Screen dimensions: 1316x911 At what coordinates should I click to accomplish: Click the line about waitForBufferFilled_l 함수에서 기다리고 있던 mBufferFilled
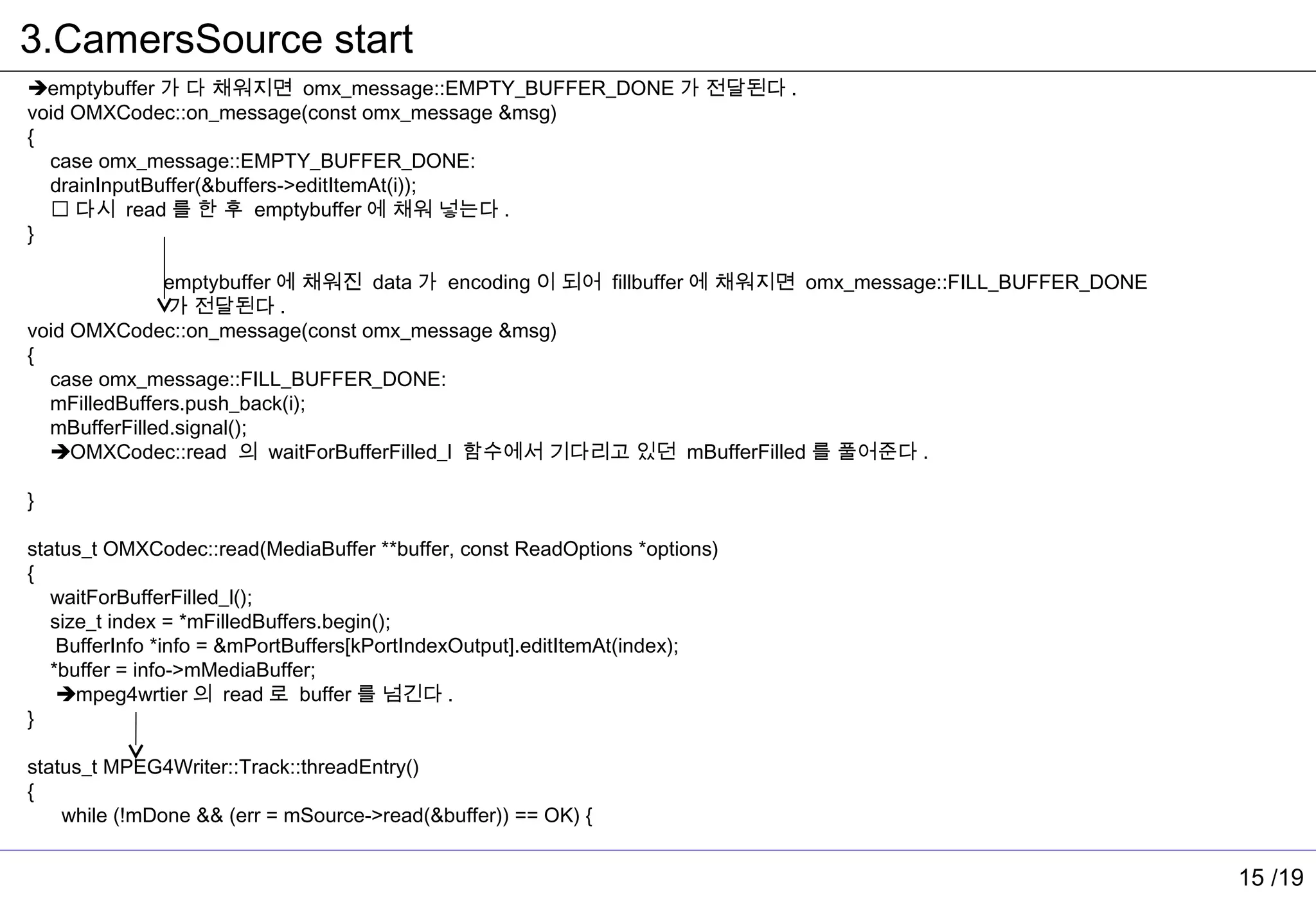490,452
